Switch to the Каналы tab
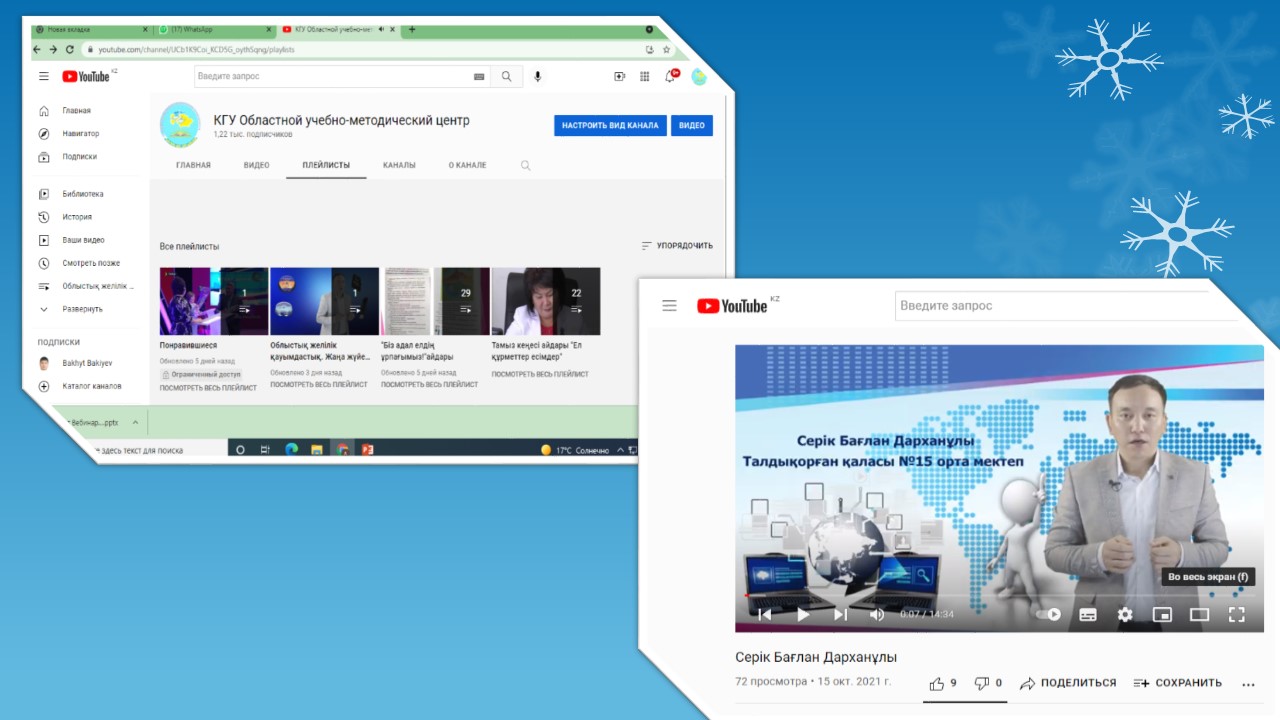Viewport: 1280px width, 720px height. pos(399,165)
